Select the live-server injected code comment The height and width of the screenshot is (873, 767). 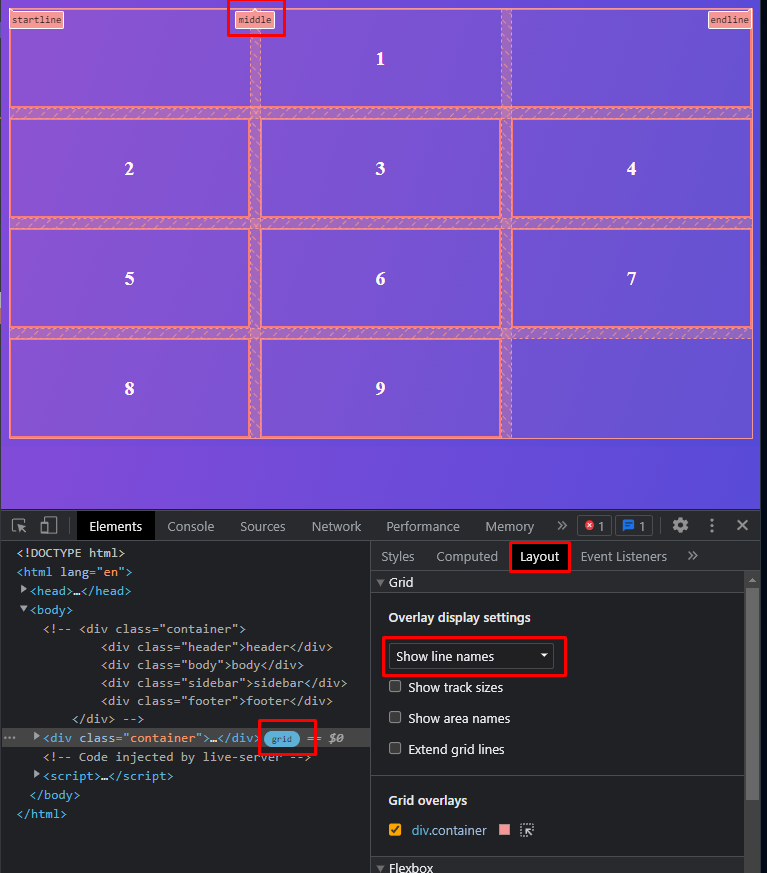coord(176,757)
